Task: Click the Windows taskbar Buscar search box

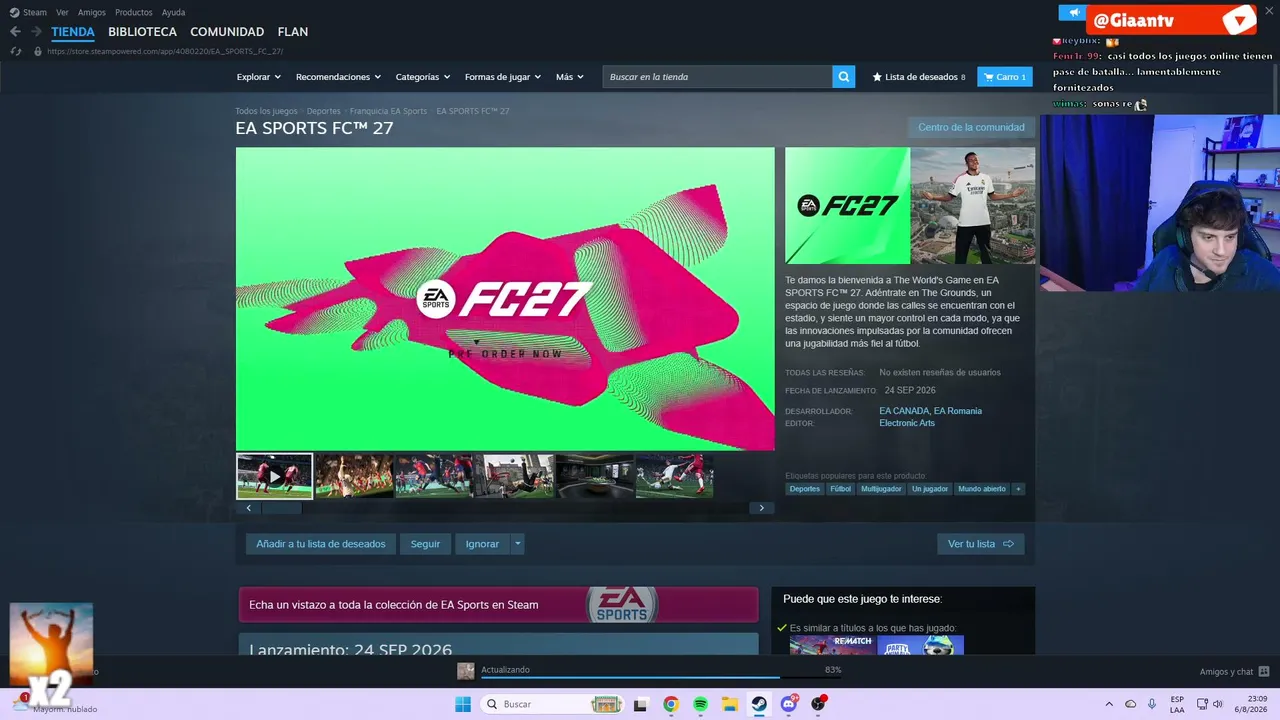Action: (x=553, y=704)
